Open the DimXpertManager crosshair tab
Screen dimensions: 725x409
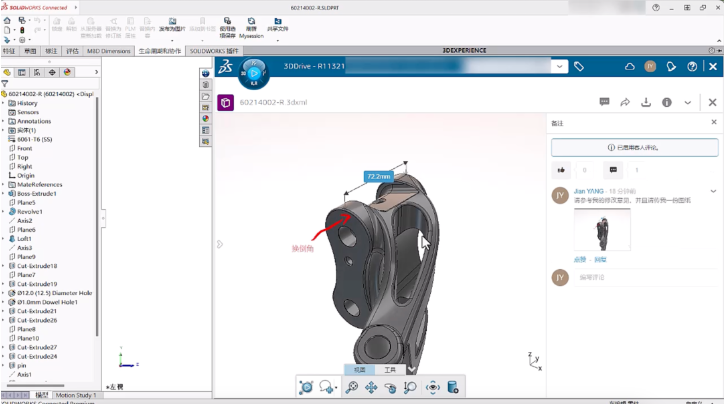point(52,73)
